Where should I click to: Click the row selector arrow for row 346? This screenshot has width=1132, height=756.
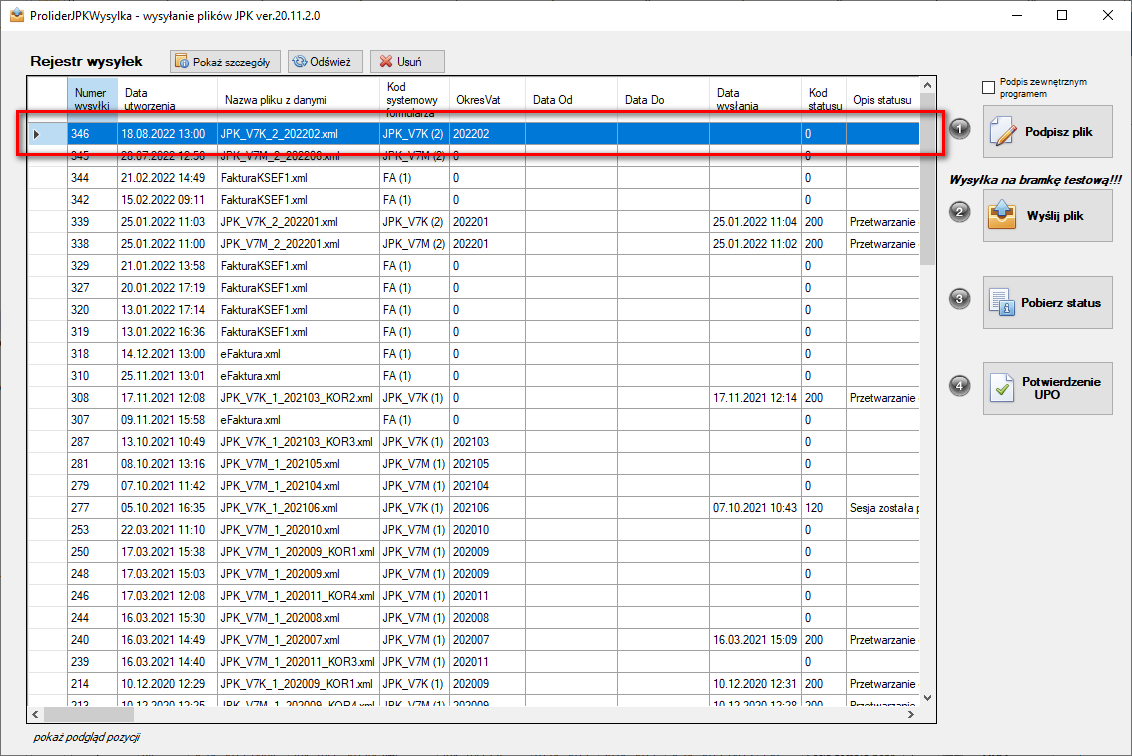click(36, 134)
